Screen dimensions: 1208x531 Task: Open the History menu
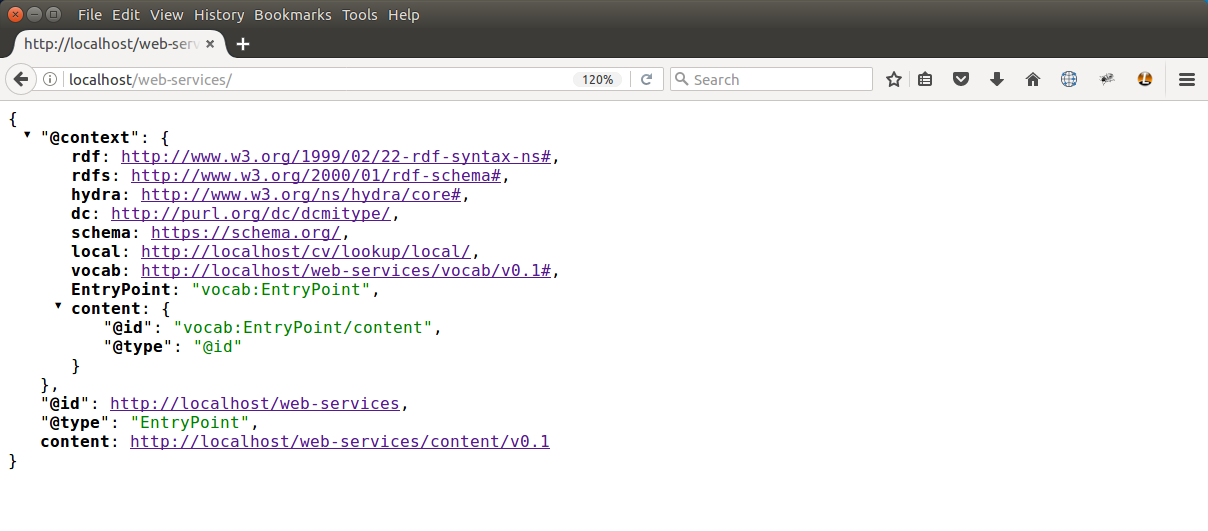click(x=219, y=15)
